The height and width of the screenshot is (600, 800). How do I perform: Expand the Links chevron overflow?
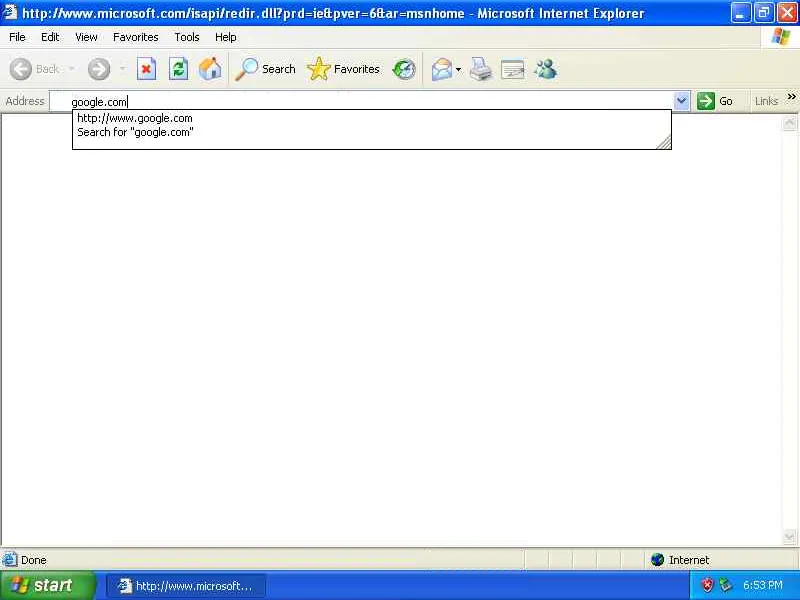pos(791,96)
